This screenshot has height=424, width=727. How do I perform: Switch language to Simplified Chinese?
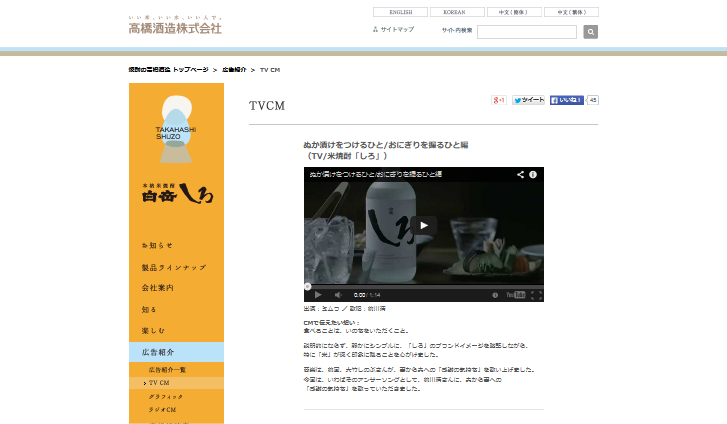(x=514, y=12)
